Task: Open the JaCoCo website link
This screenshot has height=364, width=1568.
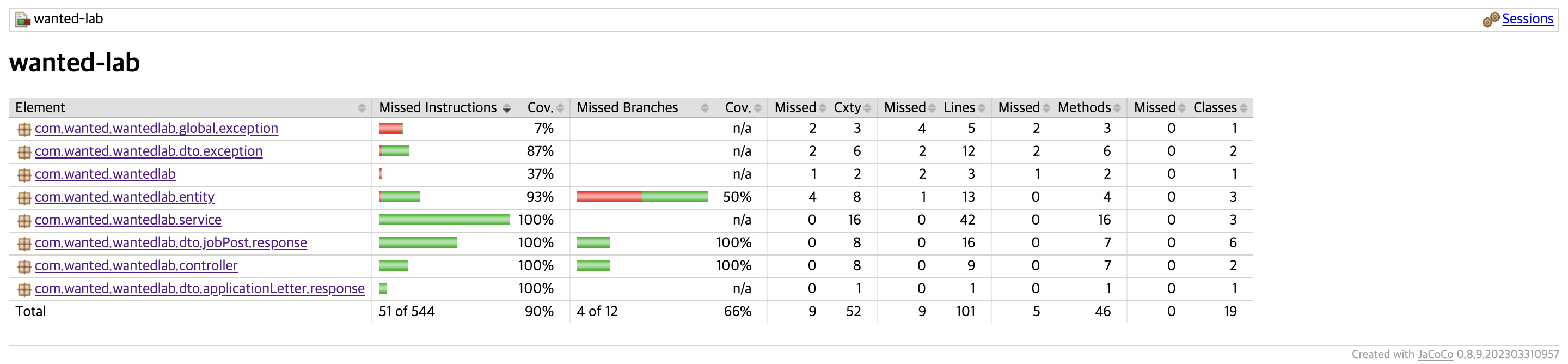Action: pyautogui.click(x=1436, y=354)
